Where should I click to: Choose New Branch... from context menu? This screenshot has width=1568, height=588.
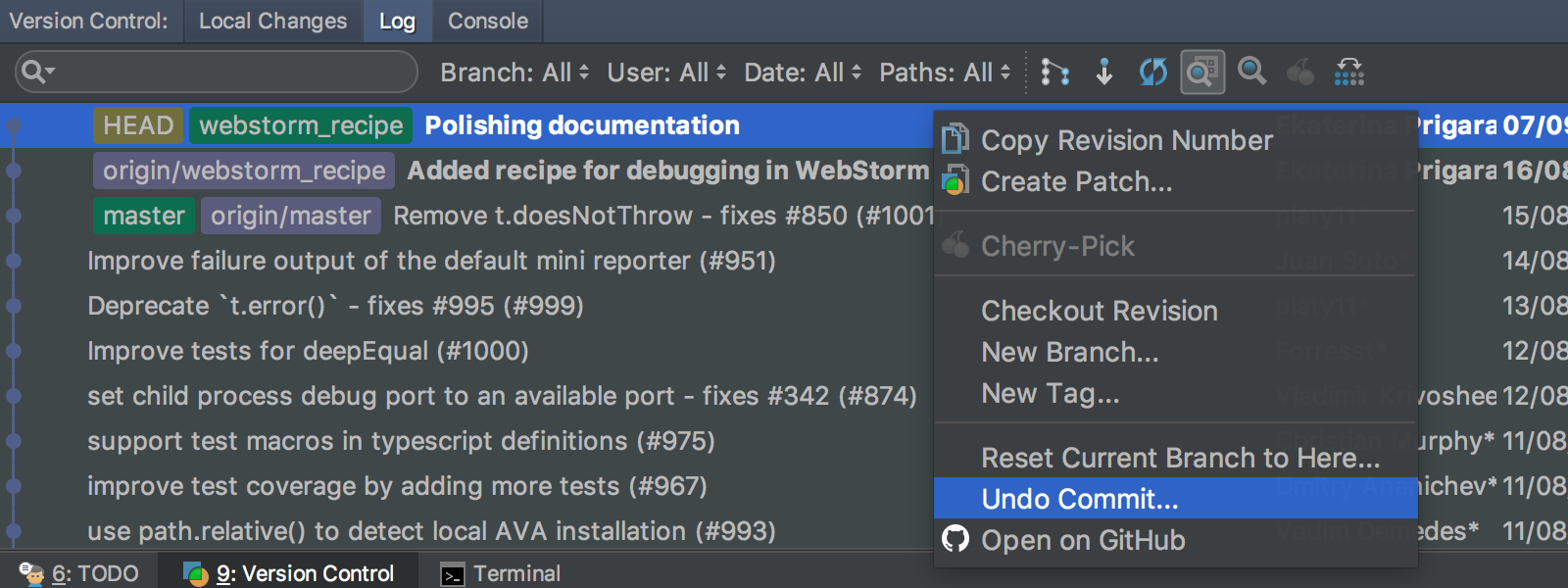[x=1176, y=352]
